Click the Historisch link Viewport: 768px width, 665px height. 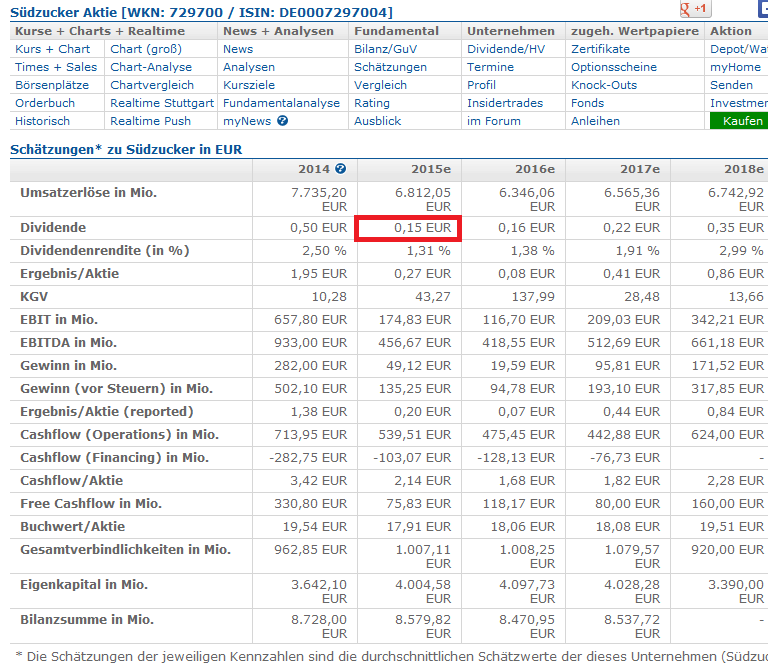[43, 121]
